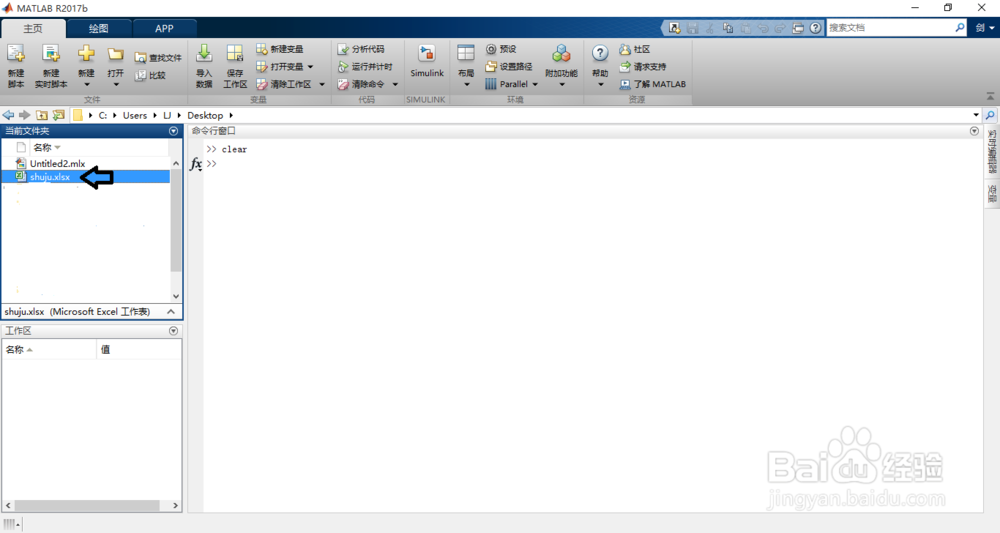Switch to the 主页 tab
The height and width of the screenshot is (533, 1000).
coord(33,29)
